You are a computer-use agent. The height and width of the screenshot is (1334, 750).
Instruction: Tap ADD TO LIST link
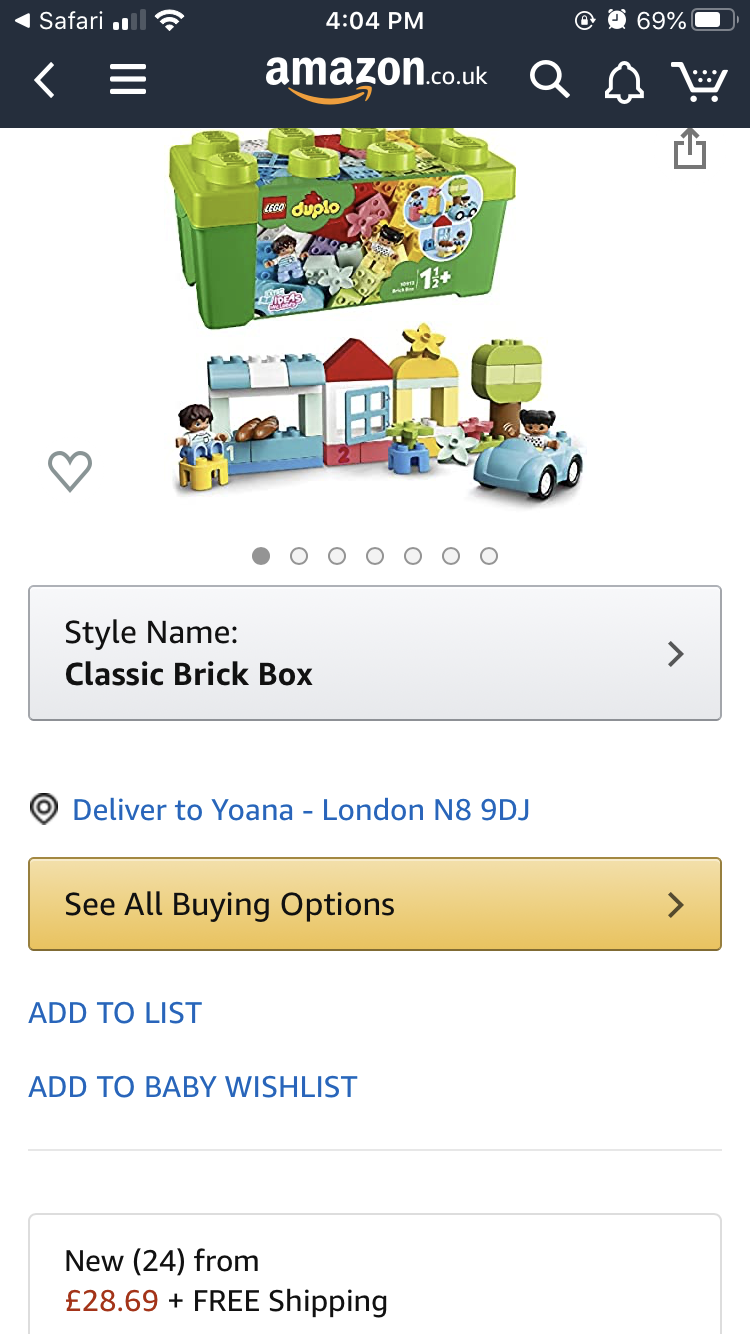click(115, 1013)
